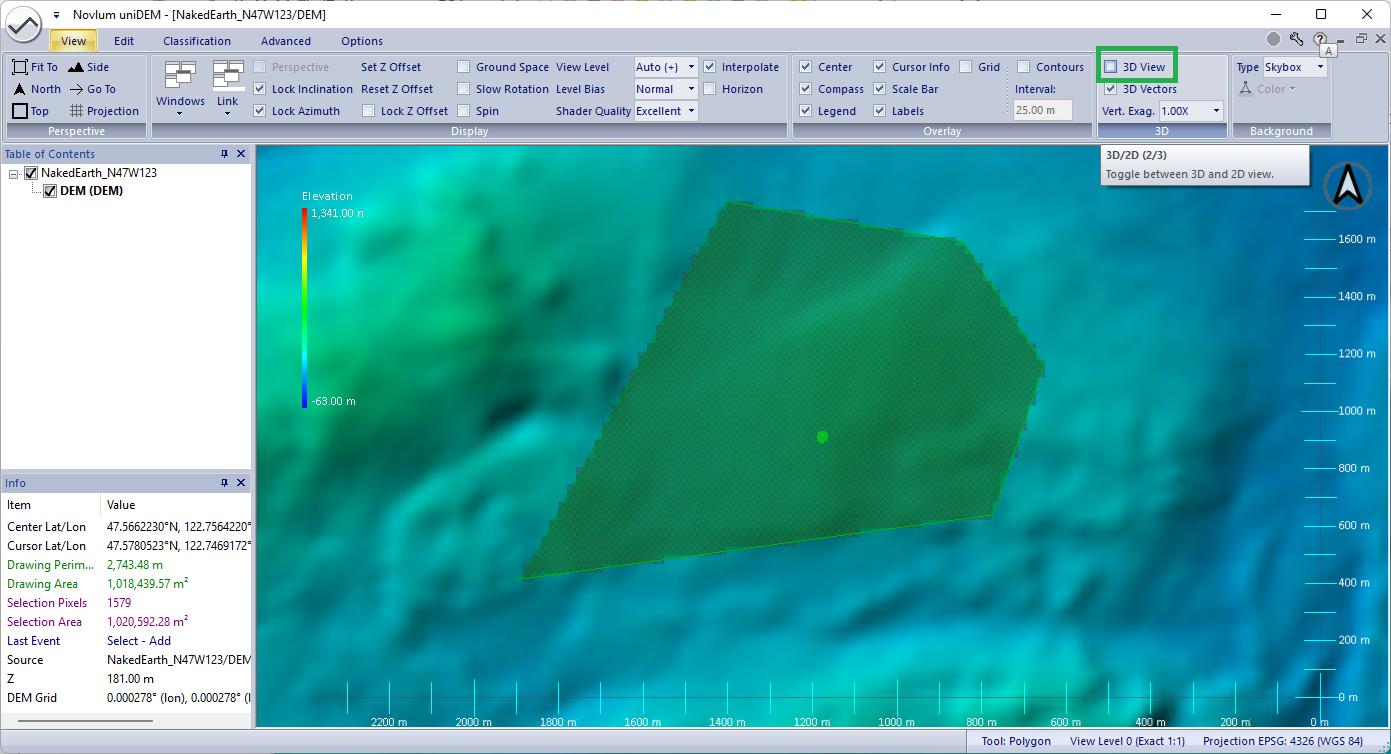This screenshot has height=754, width=1391.
Task: Toggle the Center overlay checkbox
Action: coord(806,67)
